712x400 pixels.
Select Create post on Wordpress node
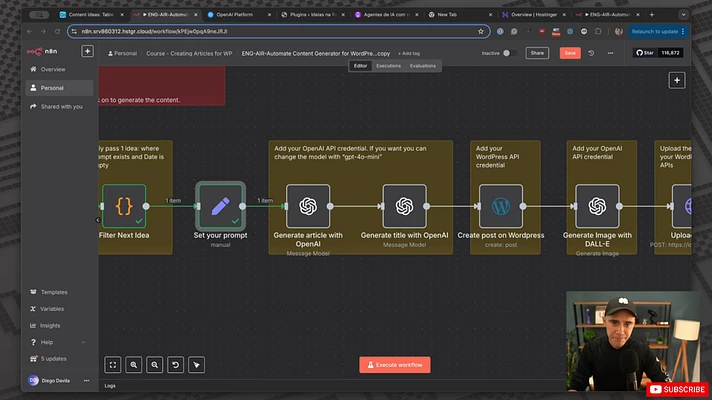point(501,206)
